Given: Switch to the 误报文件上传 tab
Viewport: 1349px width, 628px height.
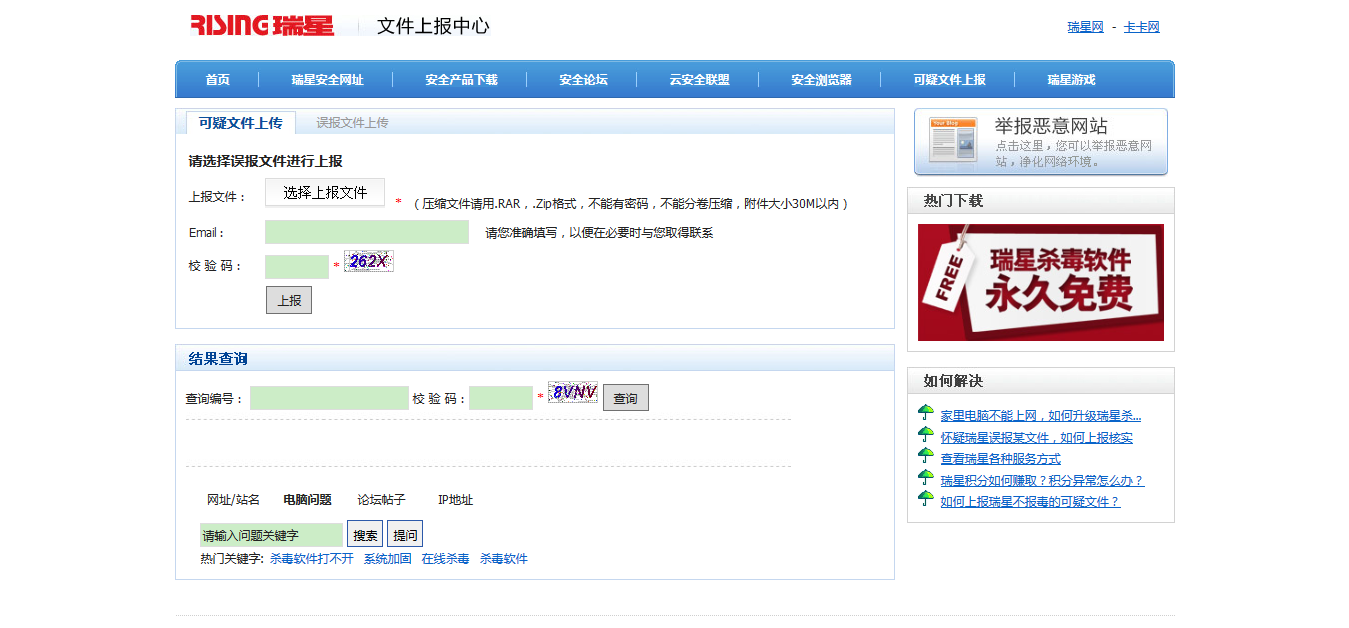Looking at the screenshot, I should point(352,123).
